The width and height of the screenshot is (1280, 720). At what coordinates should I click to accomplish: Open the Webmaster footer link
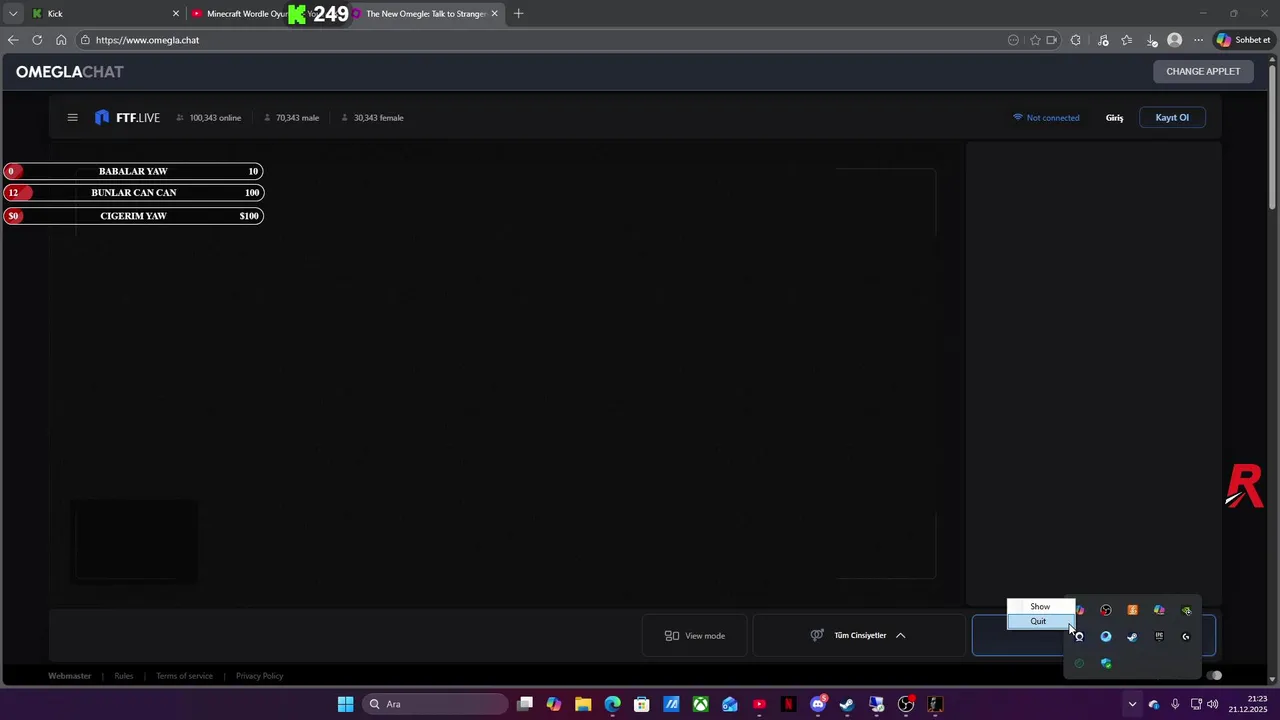coord(69,676)
